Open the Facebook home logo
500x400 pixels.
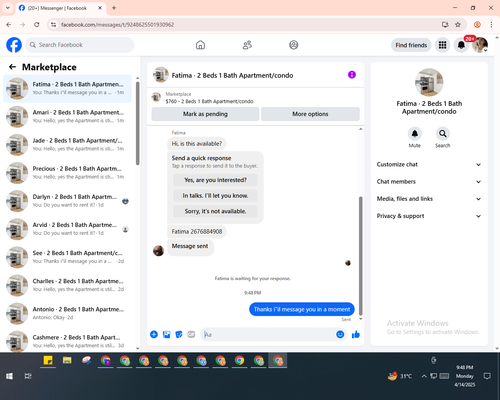click(x=14, y=45)
